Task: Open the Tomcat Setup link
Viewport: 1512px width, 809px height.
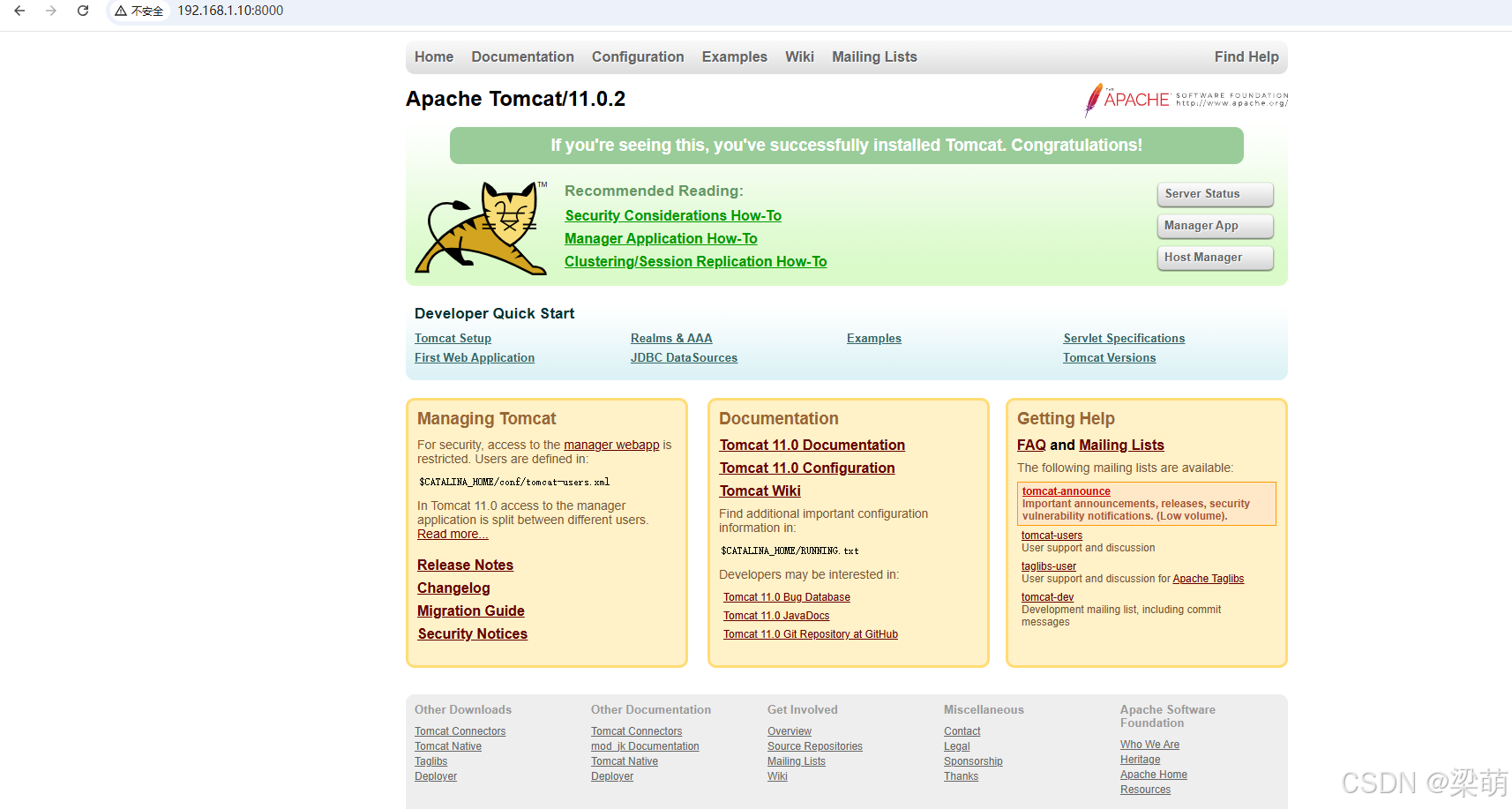Action: pos(453,338)
